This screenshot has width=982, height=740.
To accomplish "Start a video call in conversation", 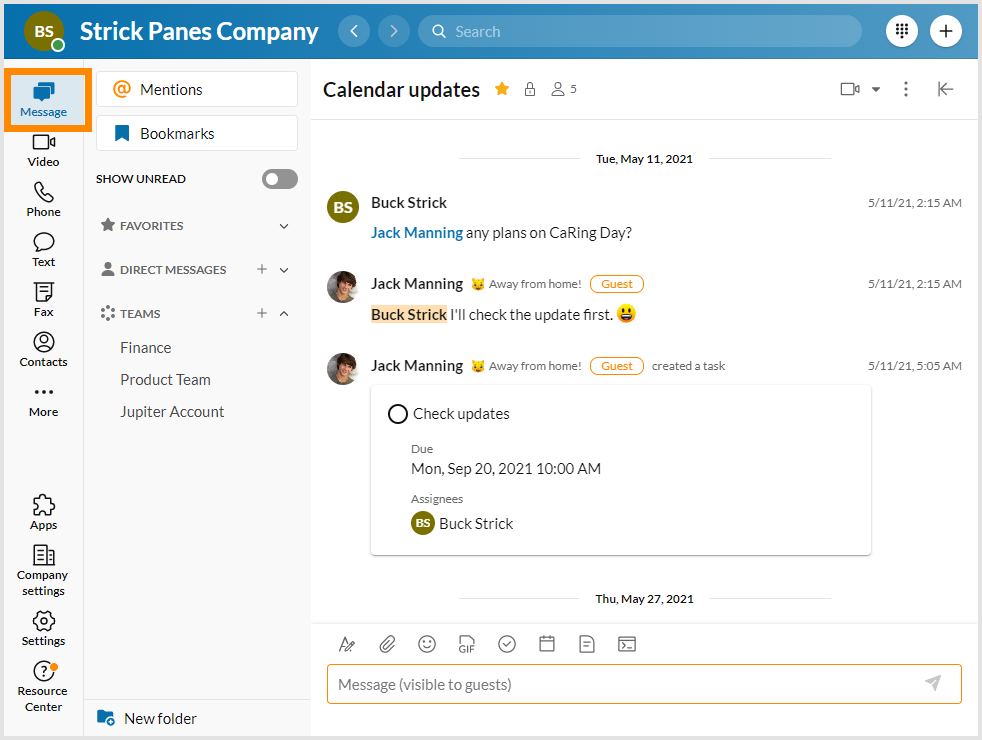I will pos(849,89).
